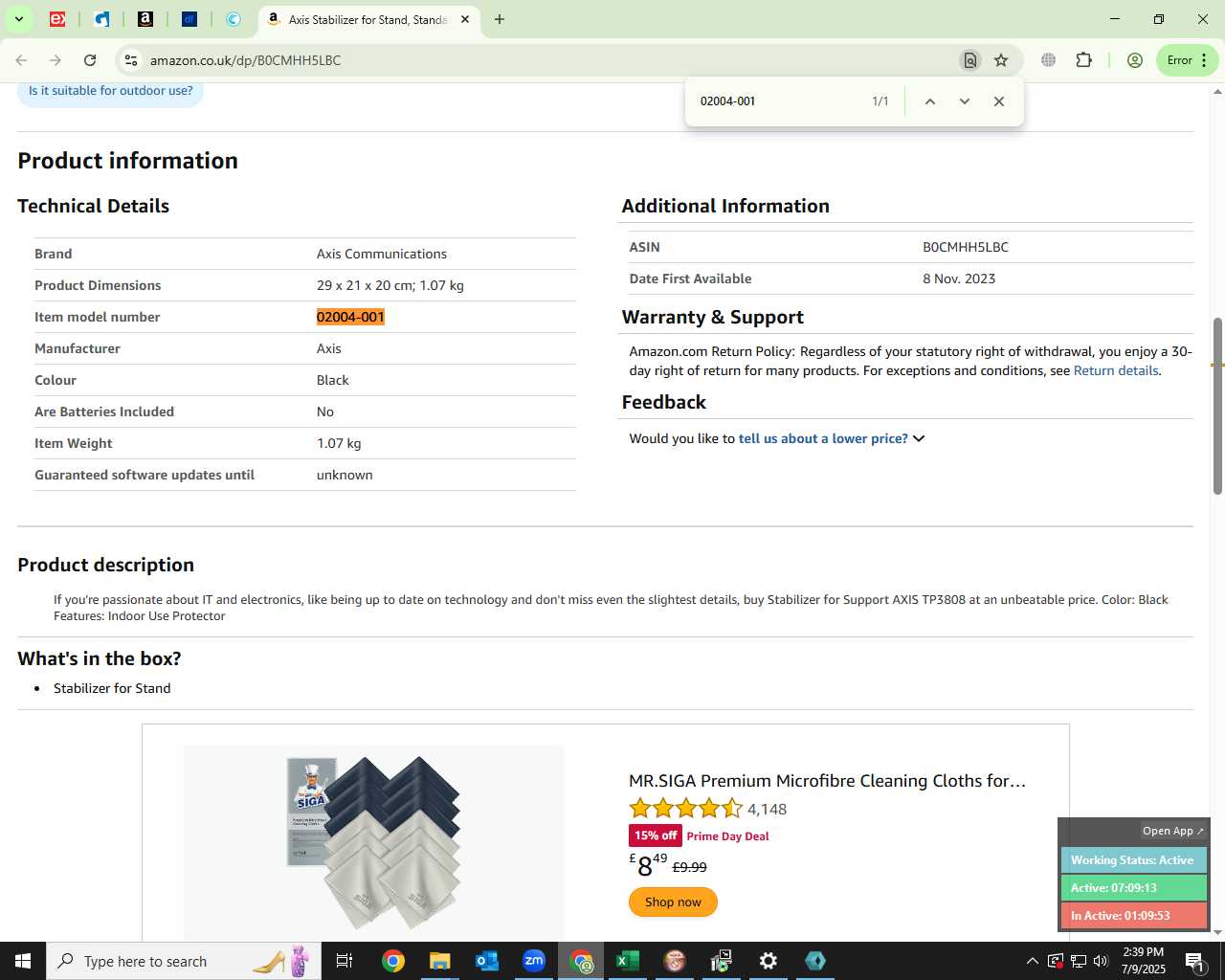Switch to the second pinned blue tab
Screen dimensions: 1225x980
(x=101, y=19)
